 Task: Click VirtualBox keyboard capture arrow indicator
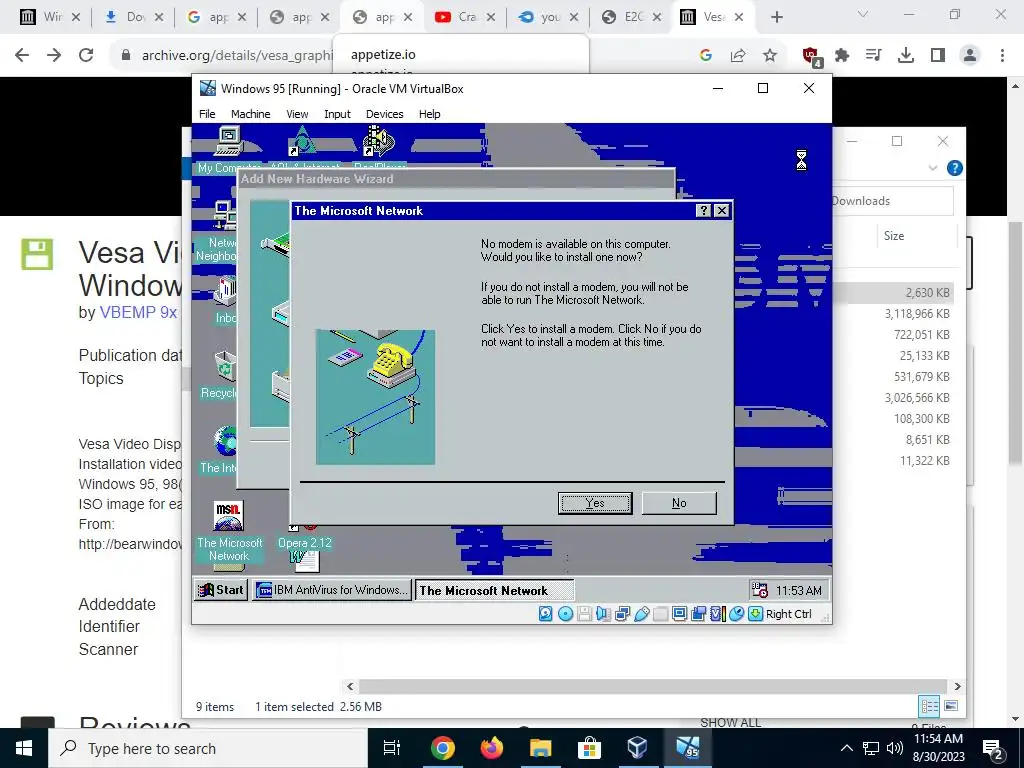pos(756,614)
